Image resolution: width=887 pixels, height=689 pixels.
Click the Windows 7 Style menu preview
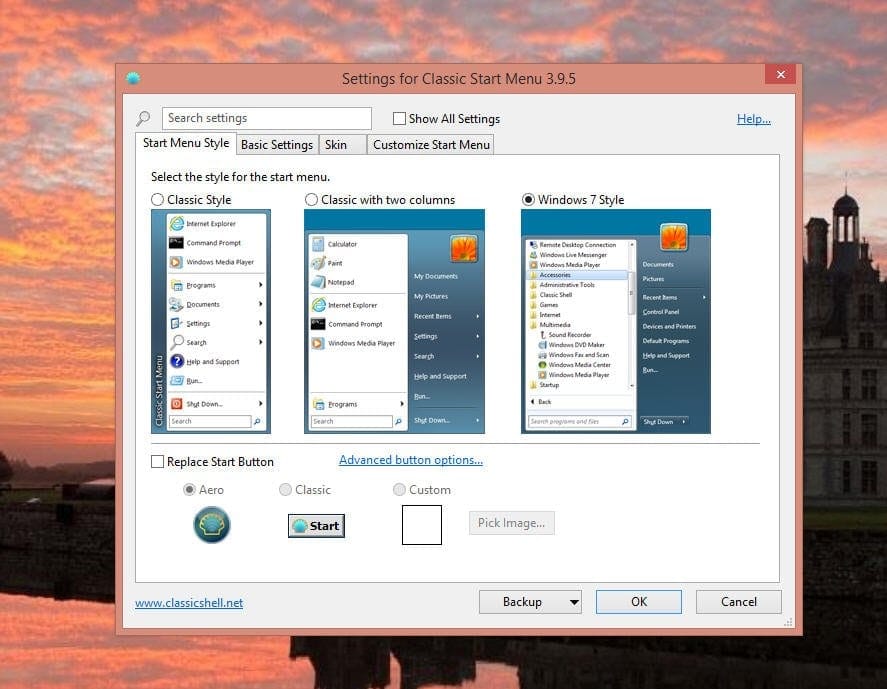[x=615, y=321]
